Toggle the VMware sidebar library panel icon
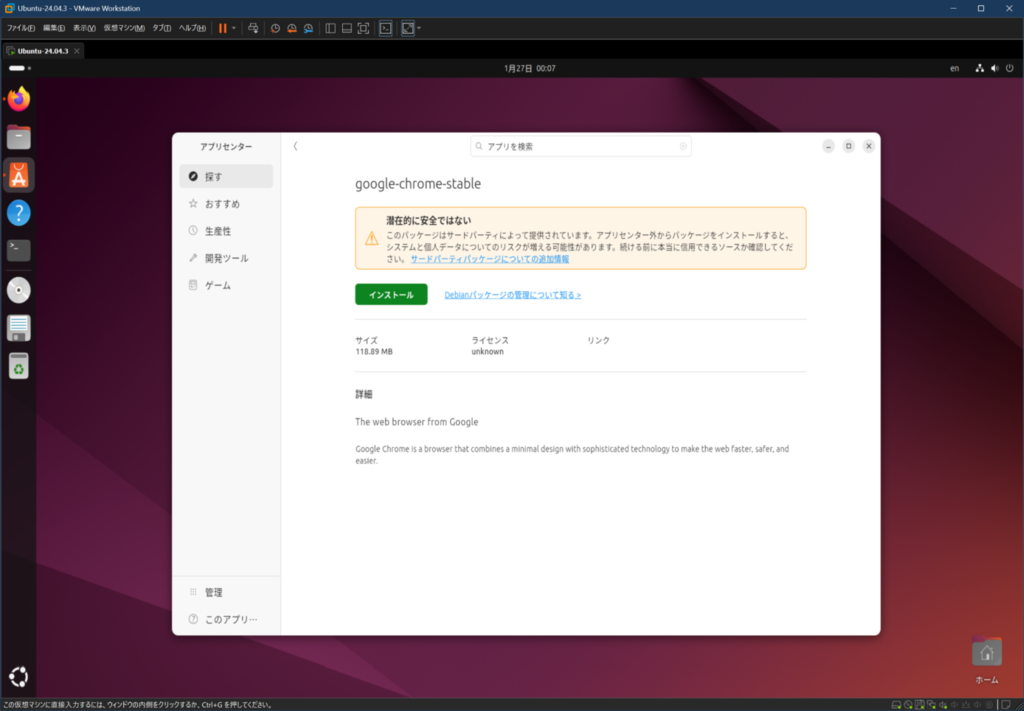 click(x=330, y=28)
